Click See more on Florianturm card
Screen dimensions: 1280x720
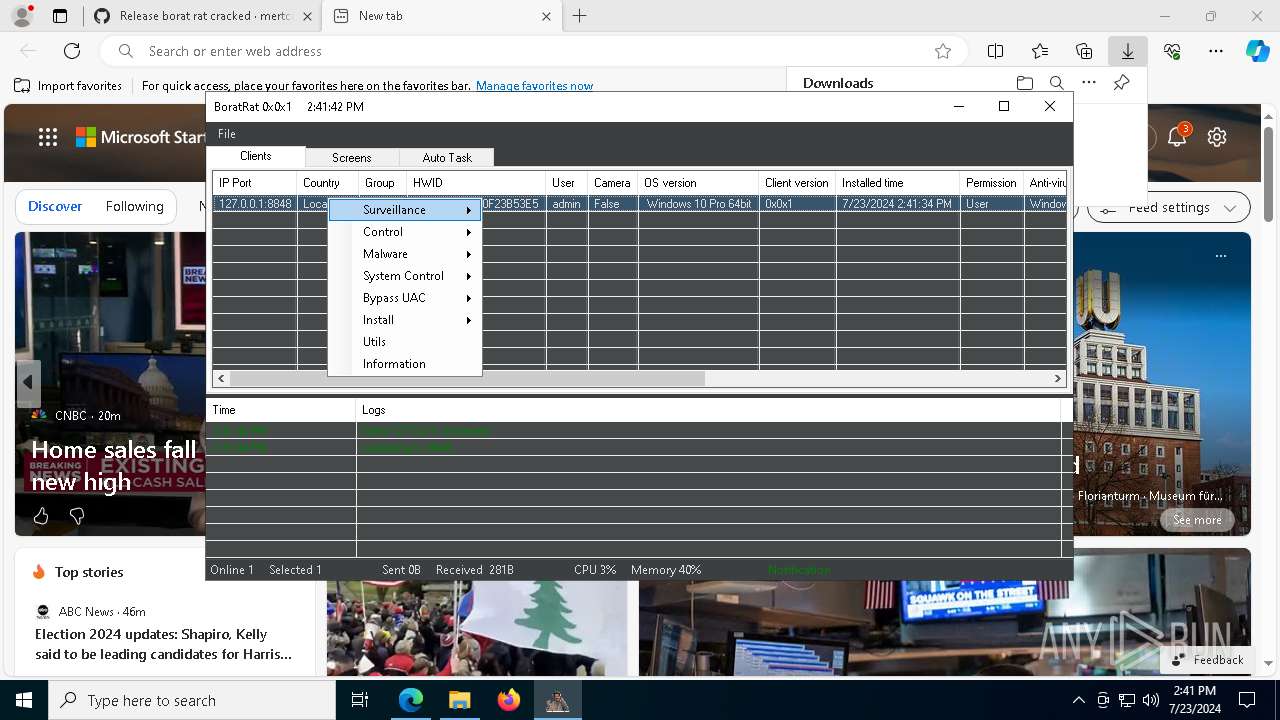click(1197, 520)
